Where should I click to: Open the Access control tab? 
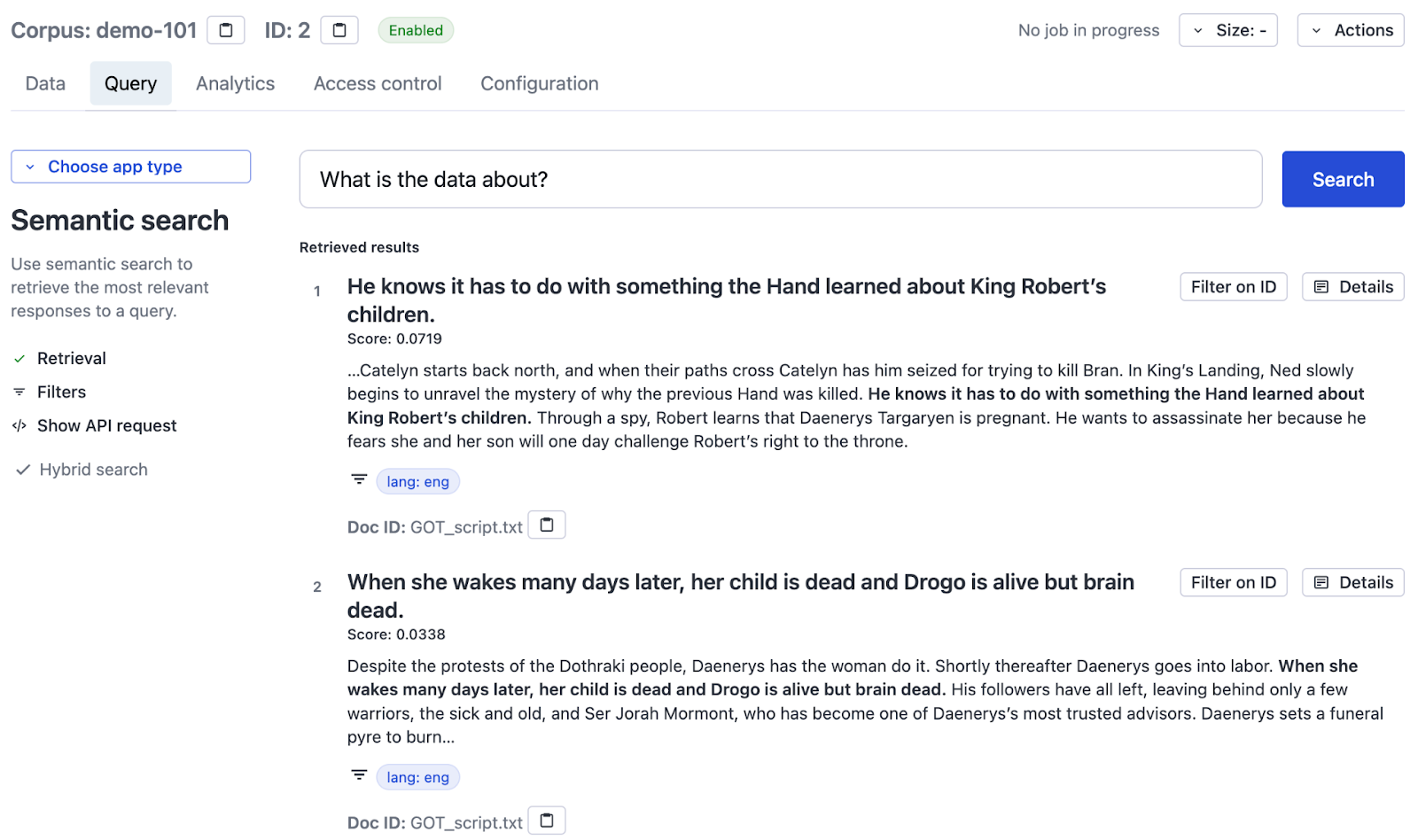point(378,83)
